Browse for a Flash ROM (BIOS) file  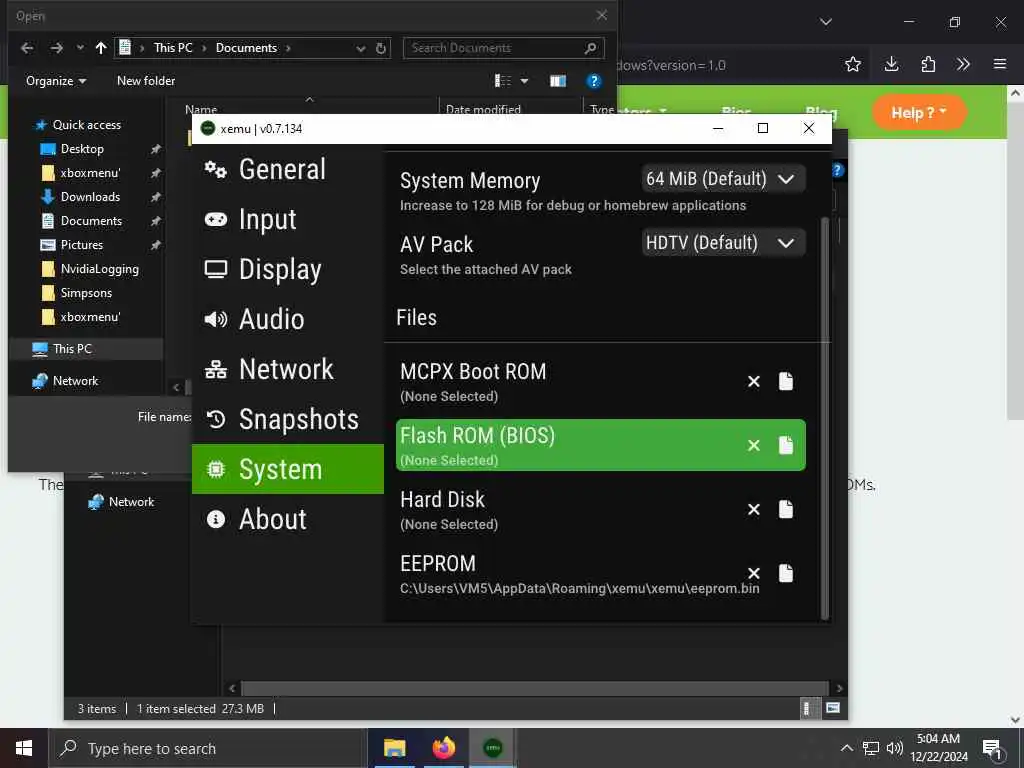click(786, 445)
